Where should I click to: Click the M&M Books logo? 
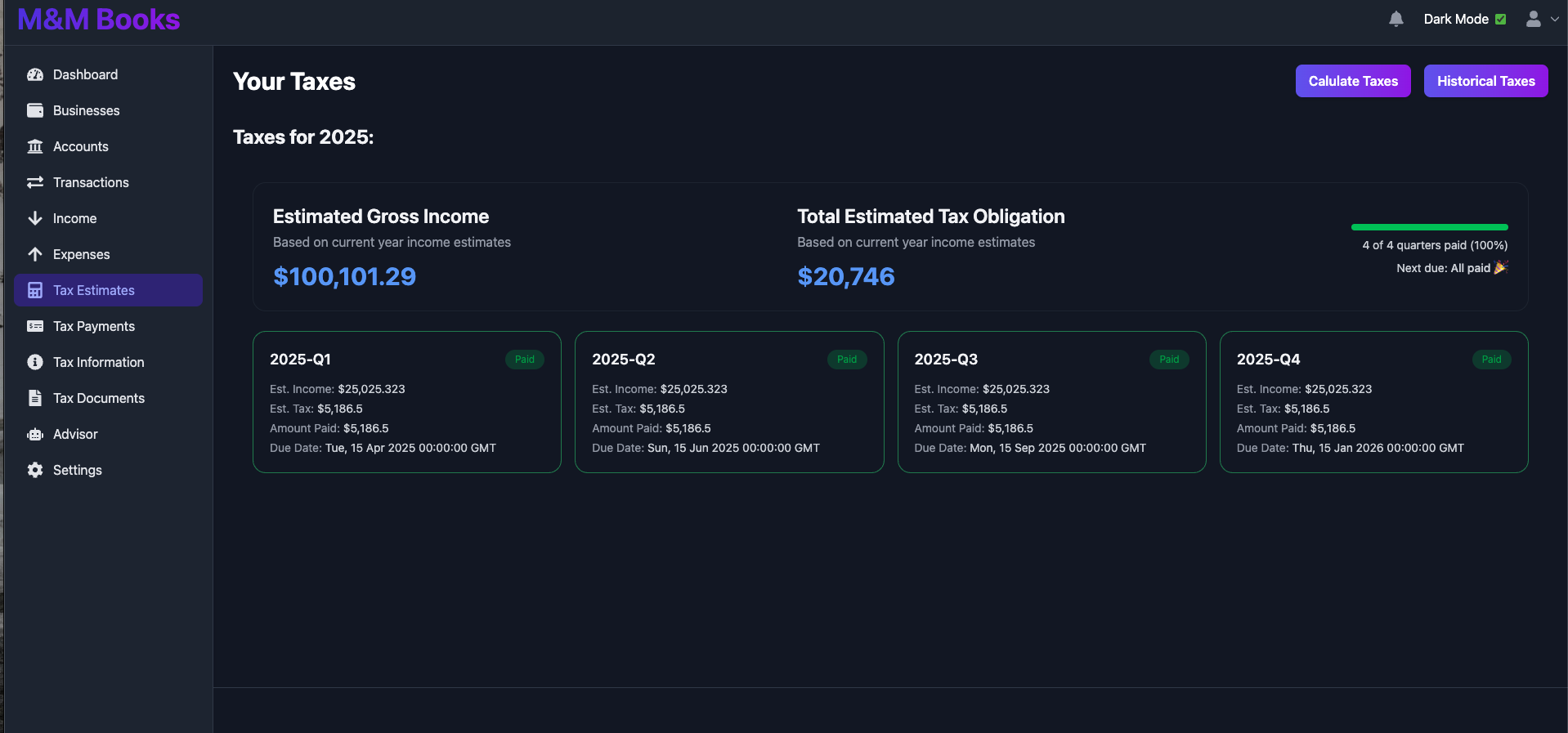(x=99, y=19)
